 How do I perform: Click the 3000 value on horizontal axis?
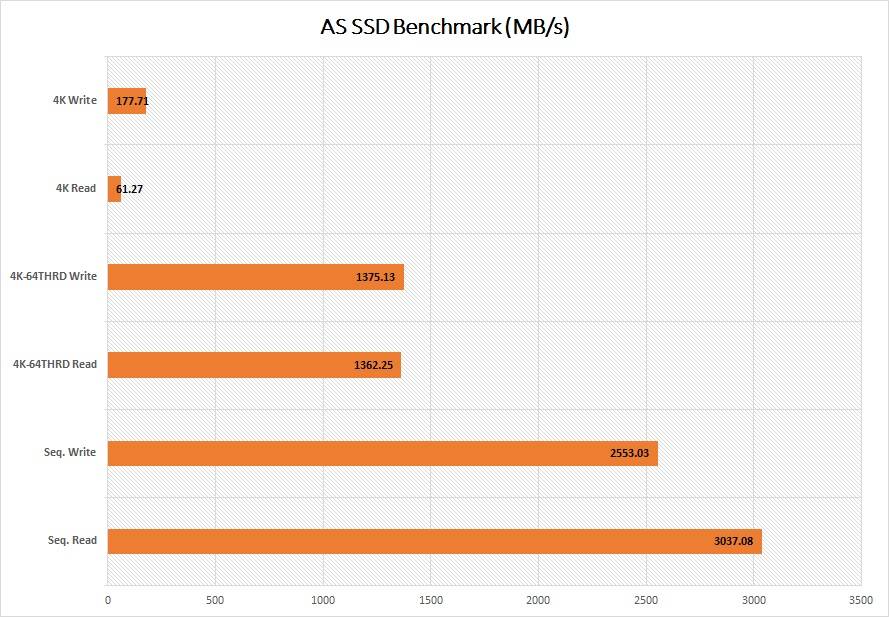753,601
